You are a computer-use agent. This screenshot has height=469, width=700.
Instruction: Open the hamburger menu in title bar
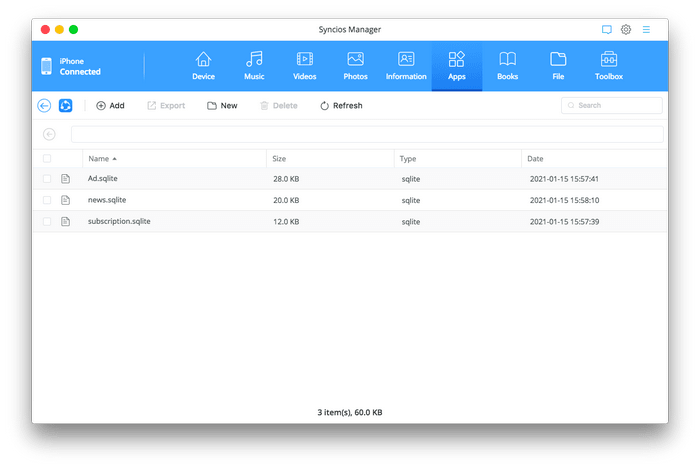click(x=646, y=29)
